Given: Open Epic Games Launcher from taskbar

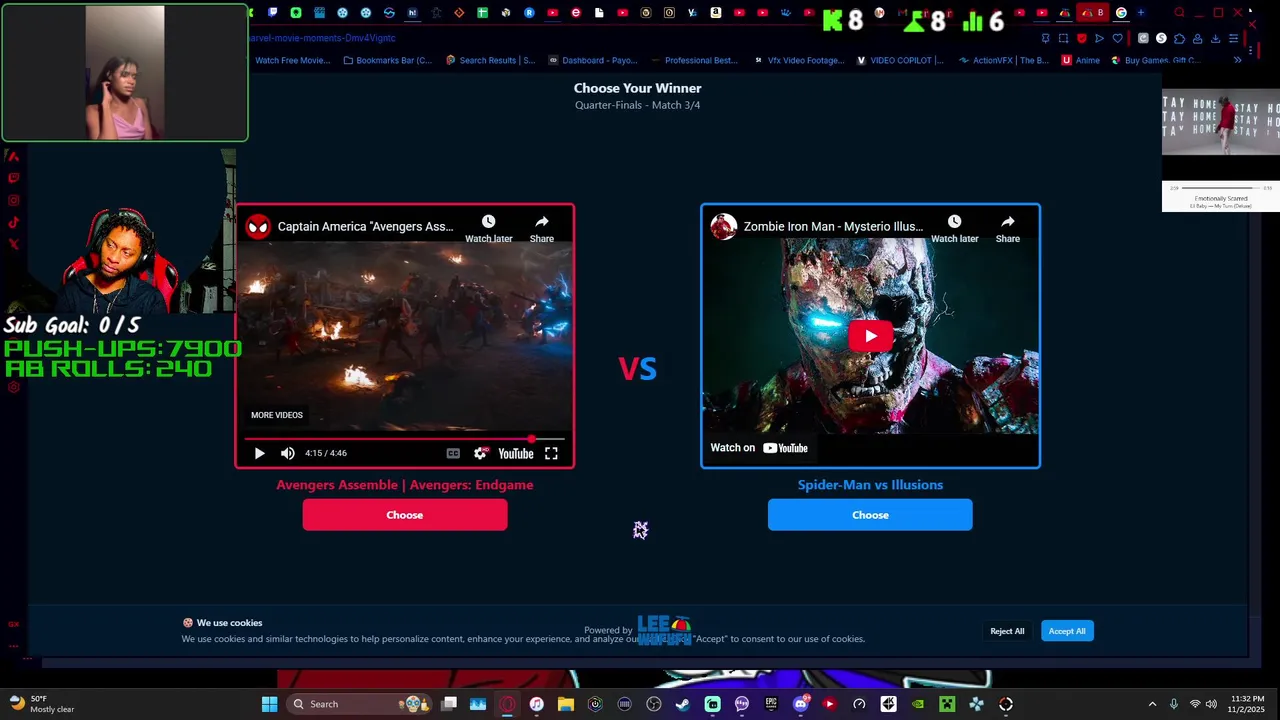Looking at the screenshot, I should point(771,704).
